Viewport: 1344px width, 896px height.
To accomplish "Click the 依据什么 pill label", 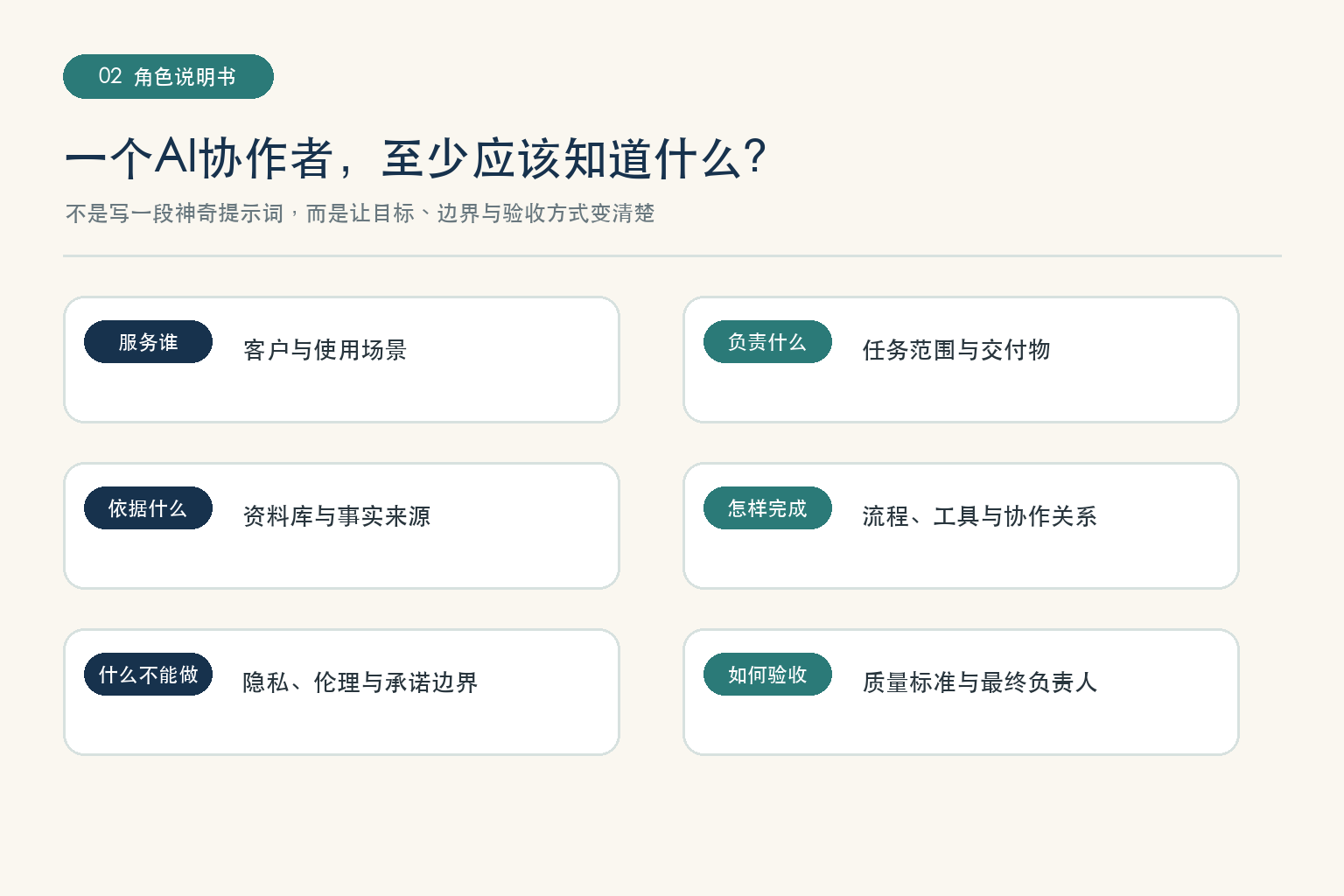I will pos(148,508).
